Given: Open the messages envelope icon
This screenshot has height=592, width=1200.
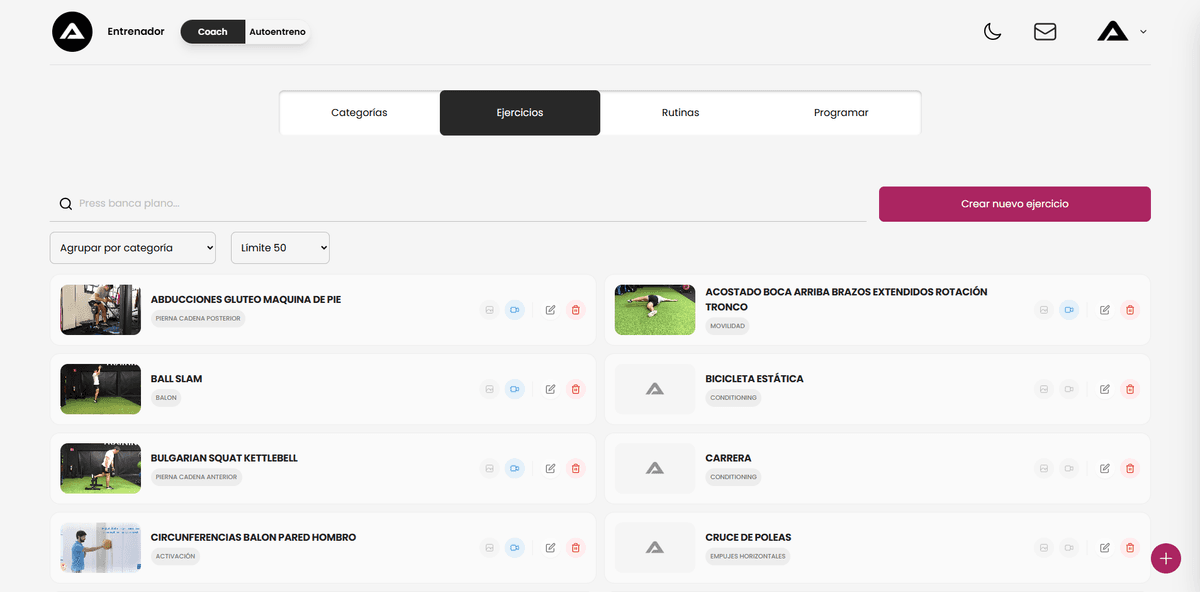Looking at the screenshot, I should point(1045,32).
